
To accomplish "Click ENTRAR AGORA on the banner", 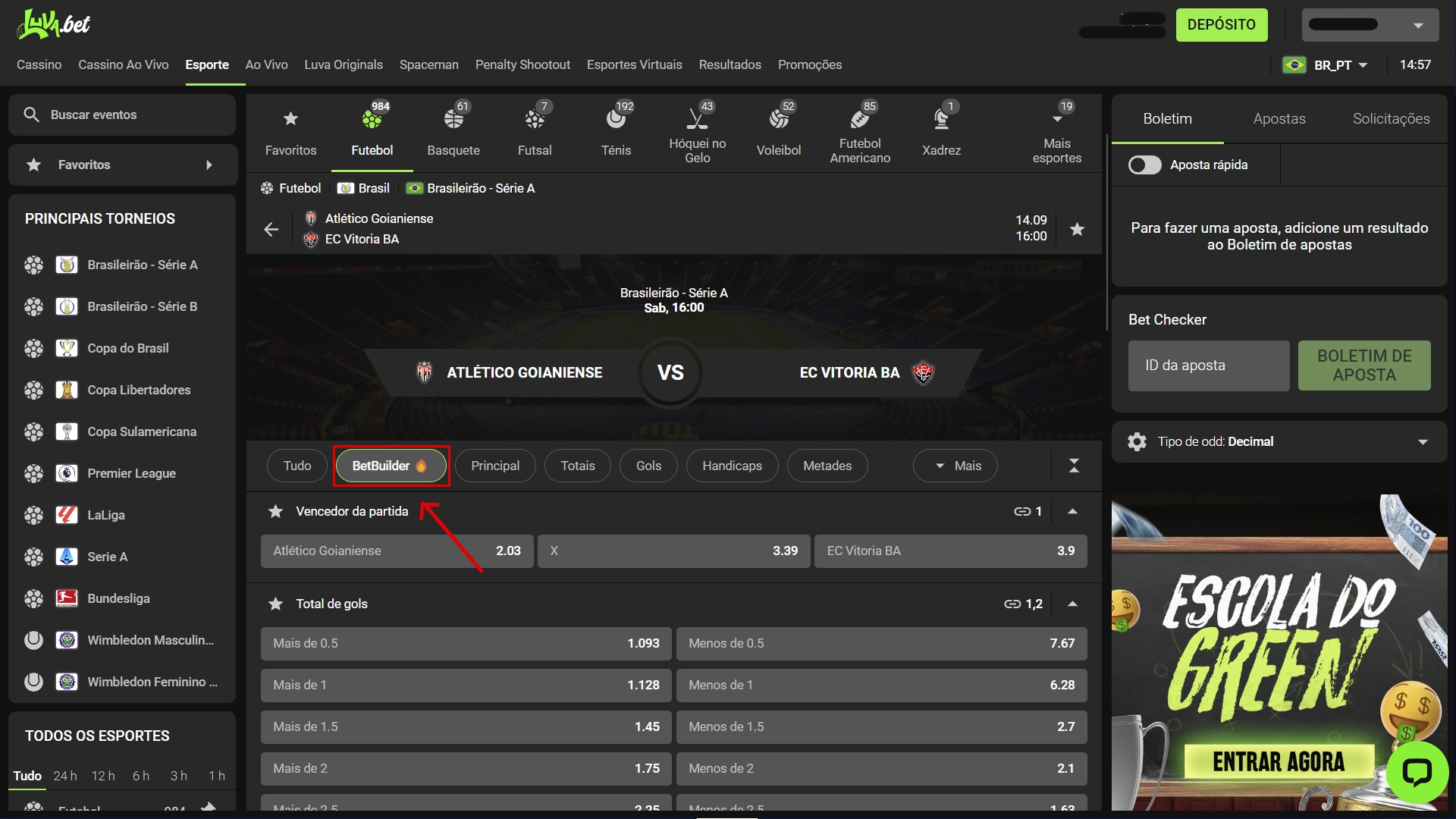I will tap(1279, 761).
